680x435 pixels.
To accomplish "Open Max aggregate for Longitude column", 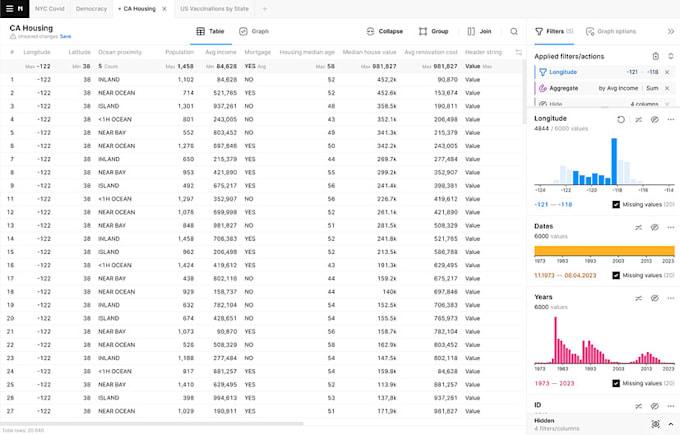I will pos(38,66).
